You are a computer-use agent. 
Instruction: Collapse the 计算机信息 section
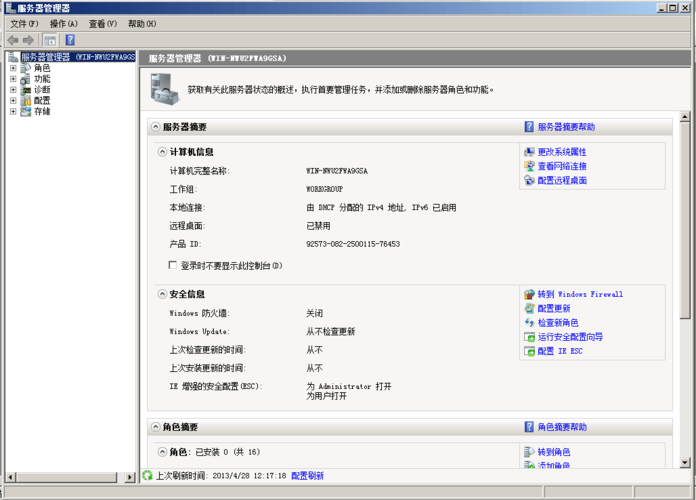click(x=162, y=152)
